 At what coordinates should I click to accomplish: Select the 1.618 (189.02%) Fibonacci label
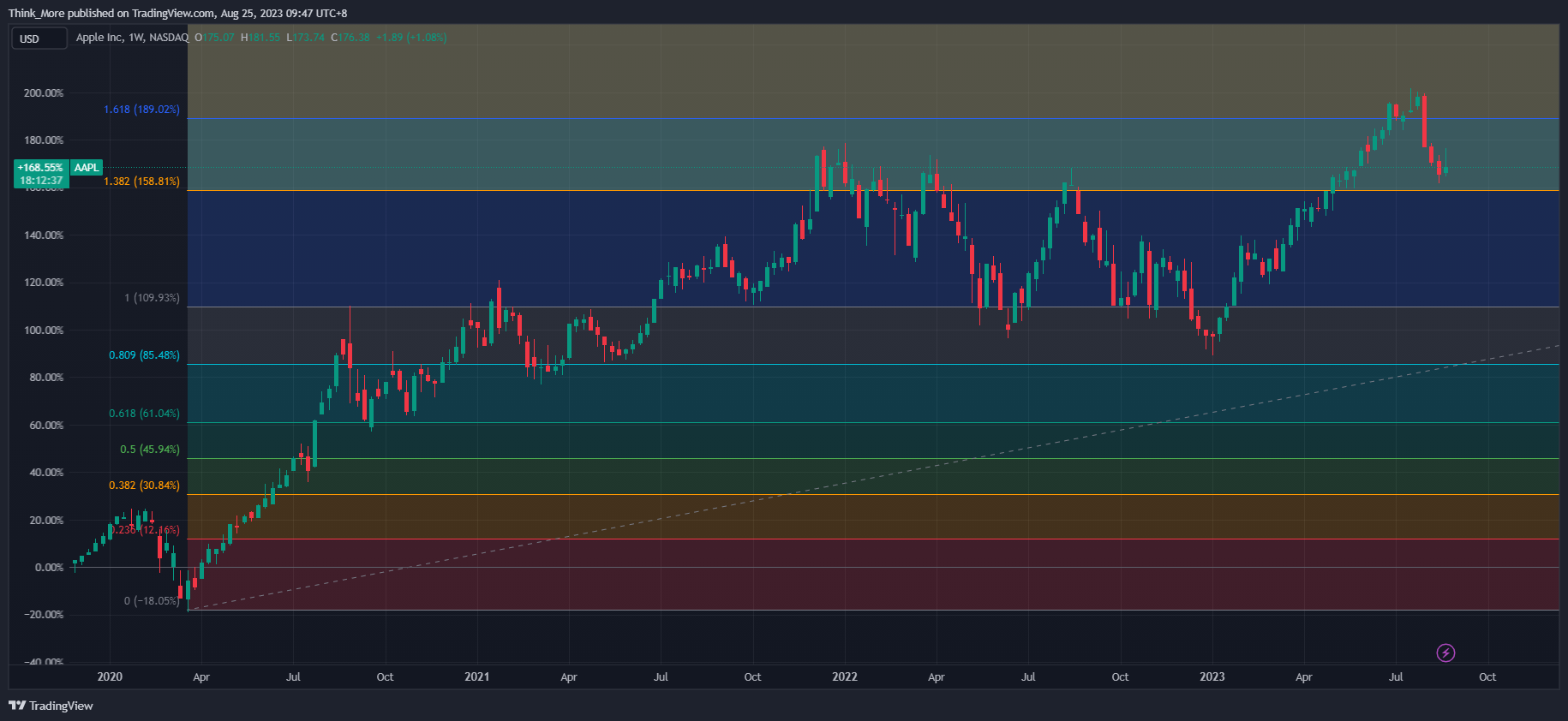point(142,110)
